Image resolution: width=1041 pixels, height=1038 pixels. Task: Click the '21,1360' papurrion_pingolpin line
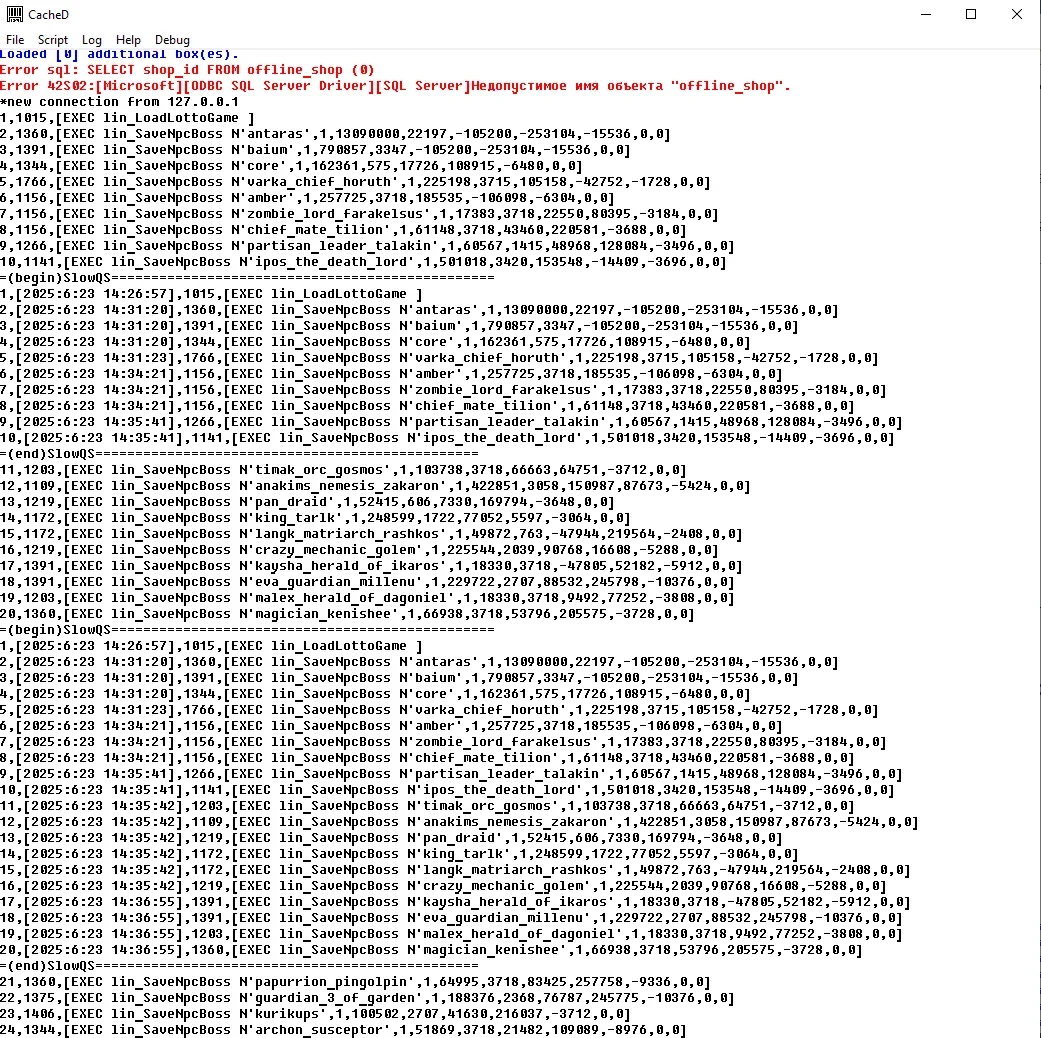(355, 982)
